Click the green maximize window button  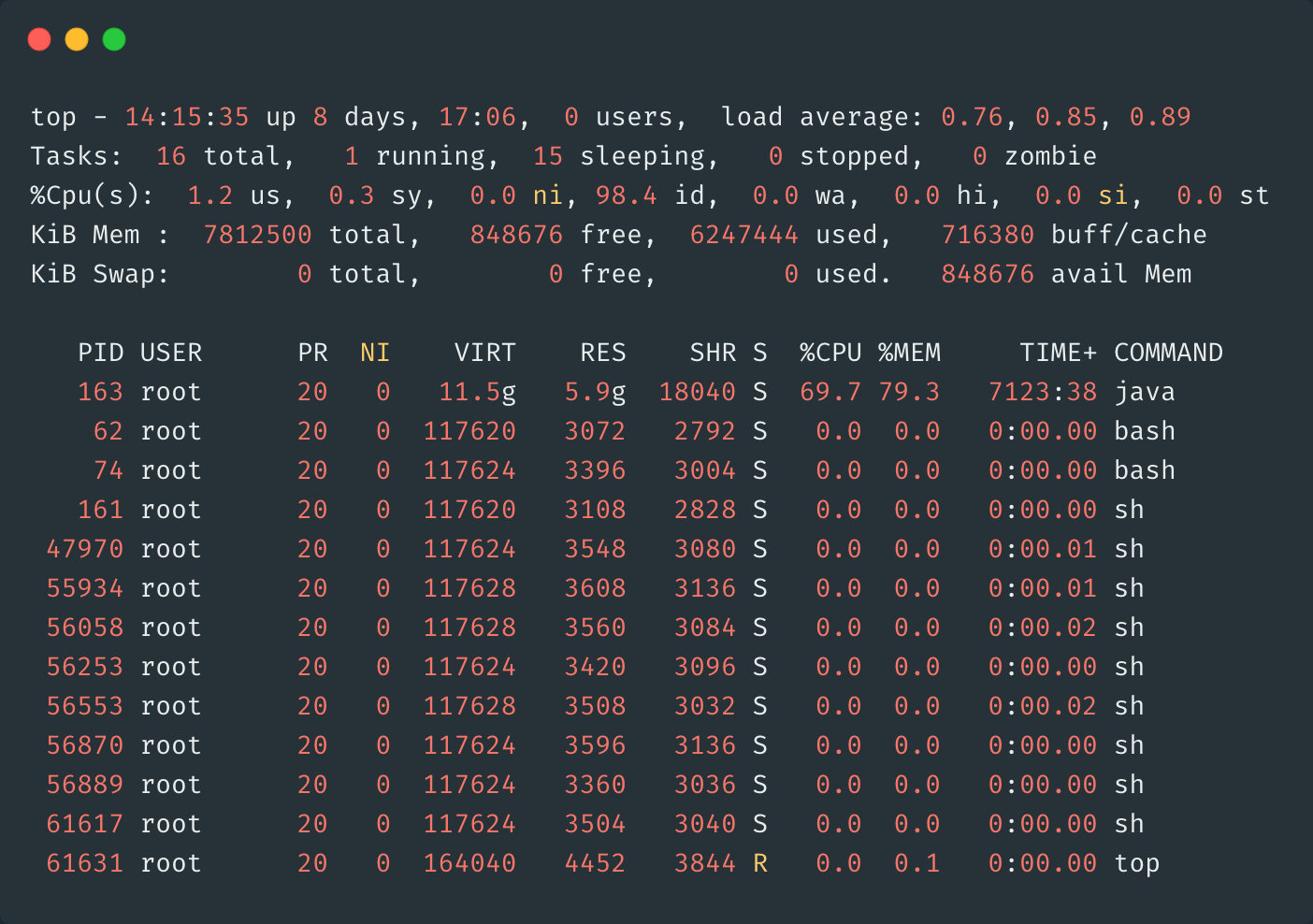(114, 39)
